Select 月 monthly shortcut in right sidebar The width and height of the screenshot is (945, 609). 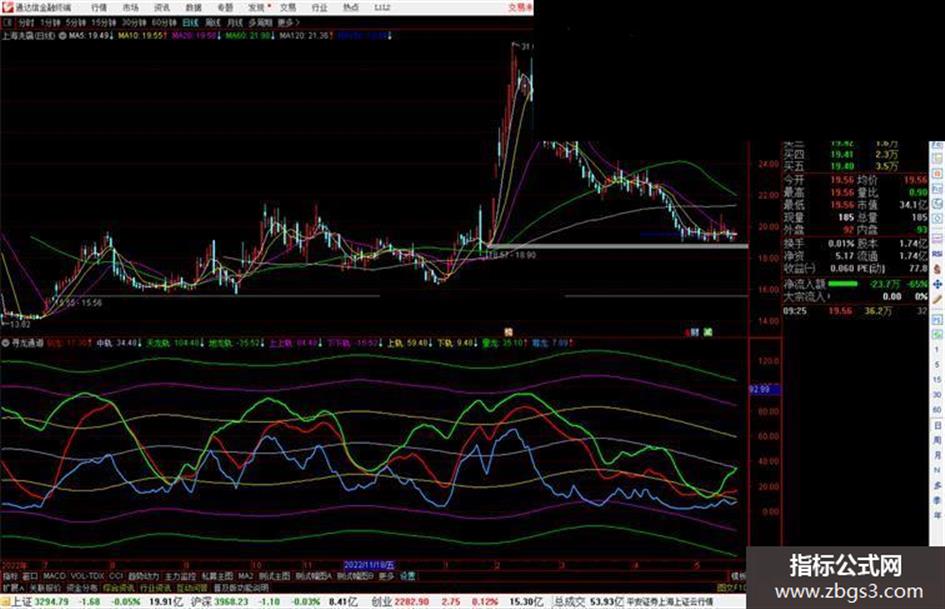point(937,455)
